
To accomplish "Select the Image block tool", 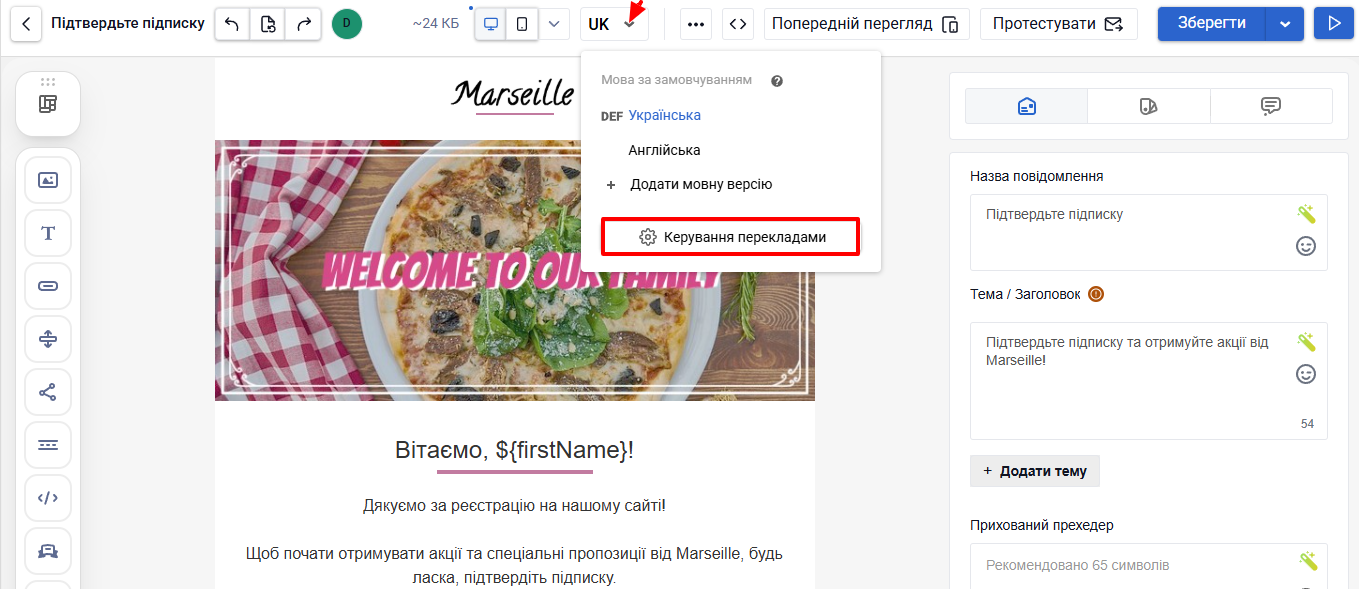I will [48, 180].
